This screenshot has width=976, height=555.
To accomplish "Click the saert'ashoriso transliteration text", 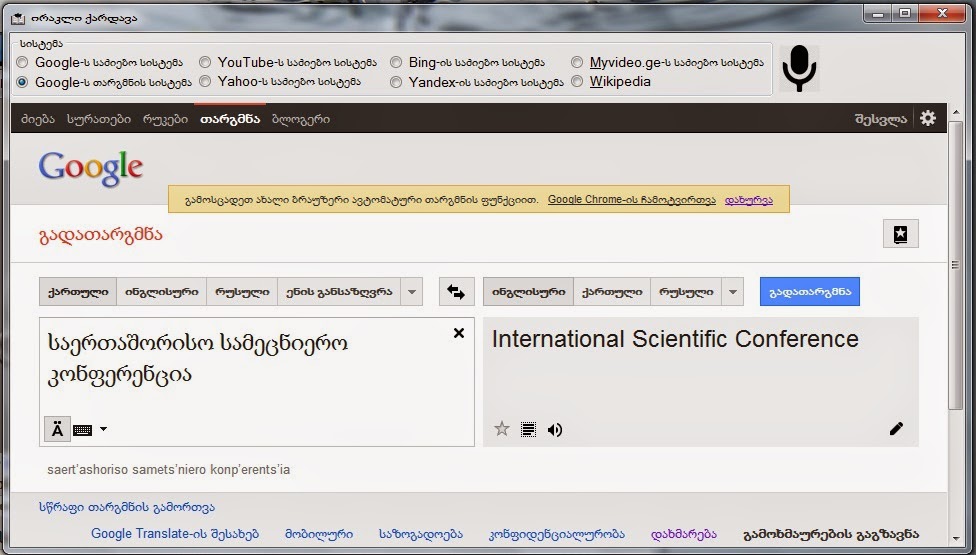I will pyautogui.click(x=169, y=470).
